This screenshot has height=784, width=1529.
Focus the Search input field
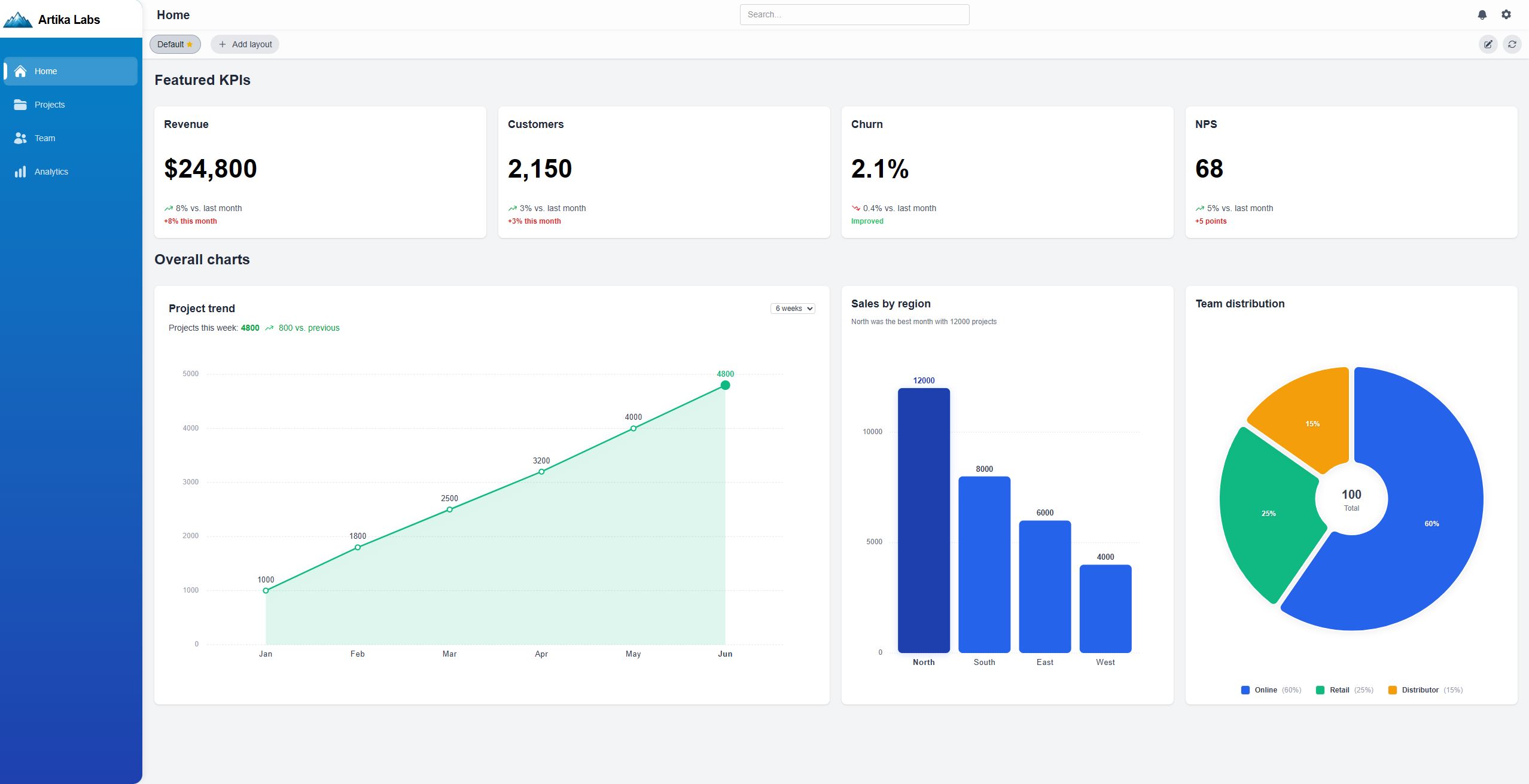(x=854, y=14)
